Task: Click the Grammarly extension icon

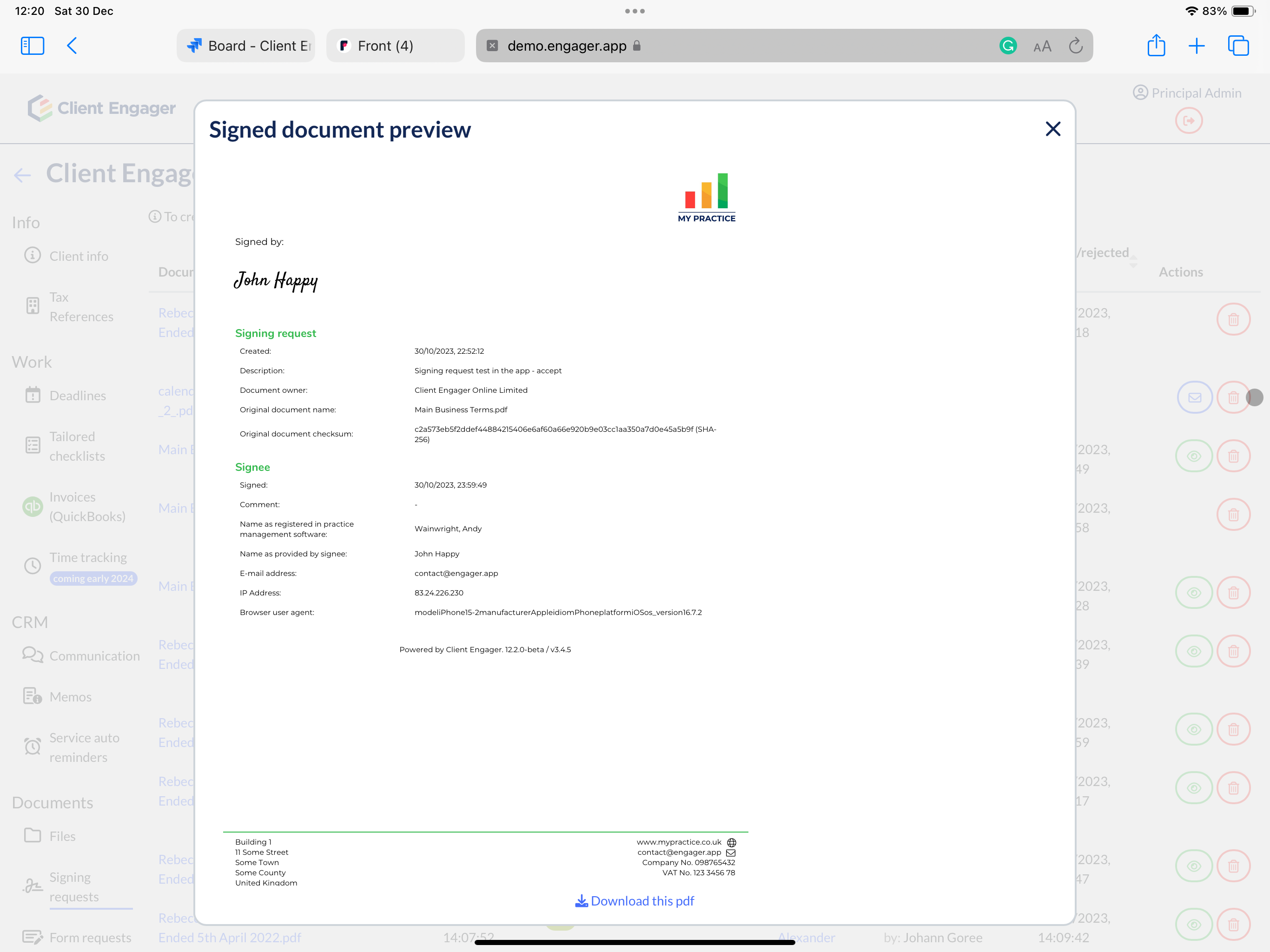Action: coord(1008,46)
